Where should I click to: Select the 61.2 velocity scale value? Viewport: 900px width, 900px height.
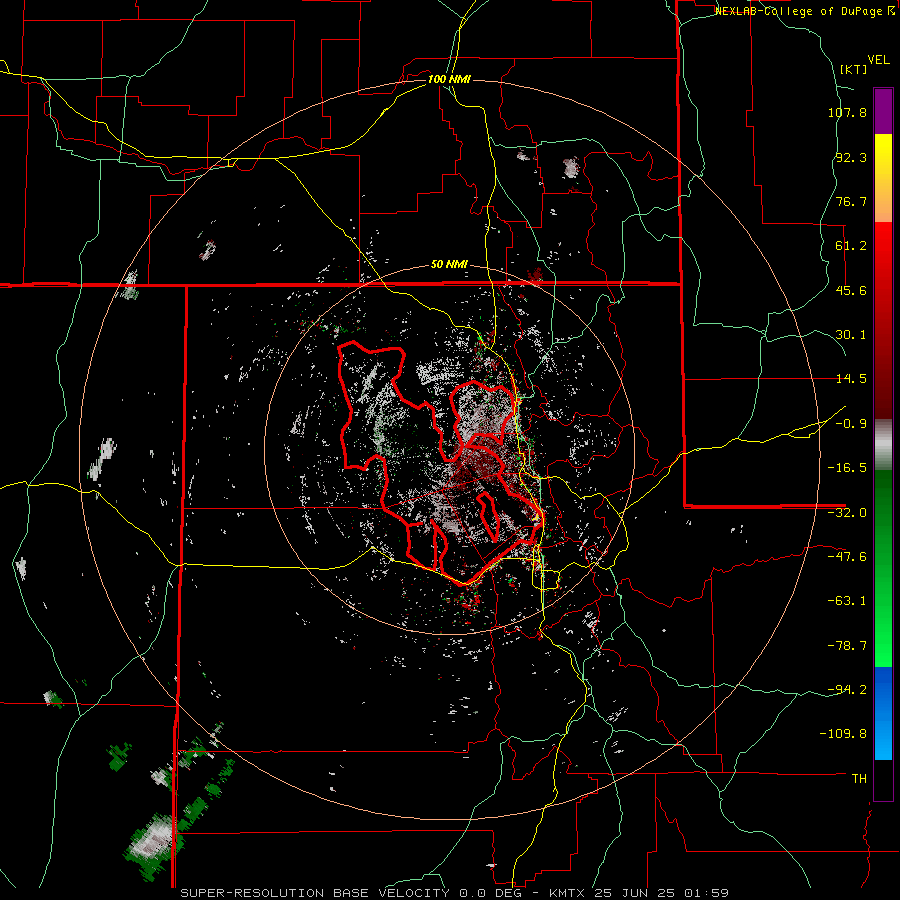851,246
